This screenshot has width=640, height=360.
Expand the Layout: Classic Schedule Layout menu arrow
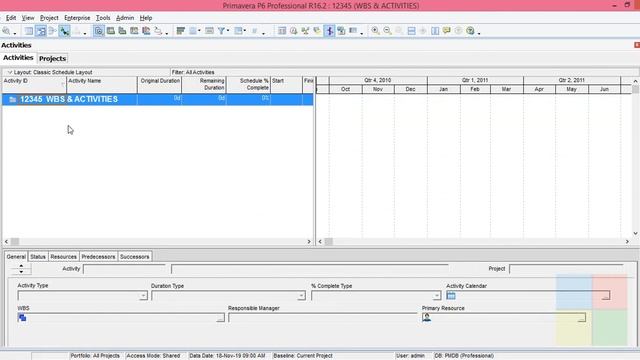point(9,72)
